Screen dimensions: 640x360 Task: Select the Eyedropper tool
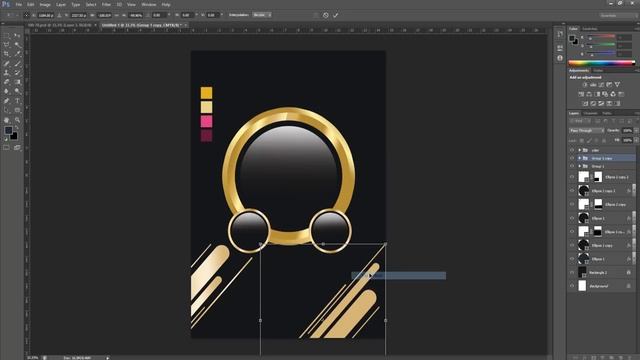pyautogui.click(x=17, y=54)
